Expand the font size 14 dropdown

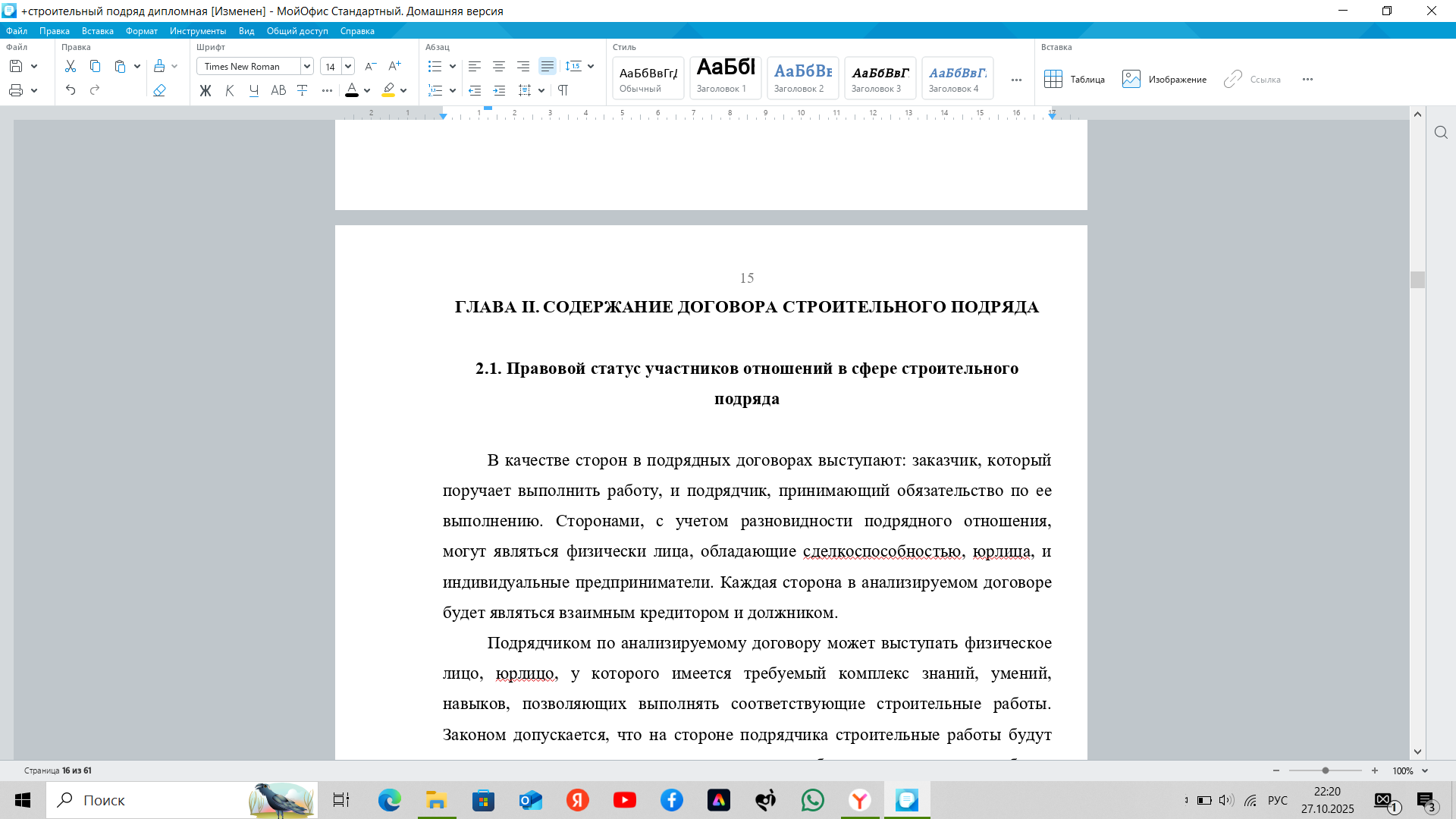[348, 67]
